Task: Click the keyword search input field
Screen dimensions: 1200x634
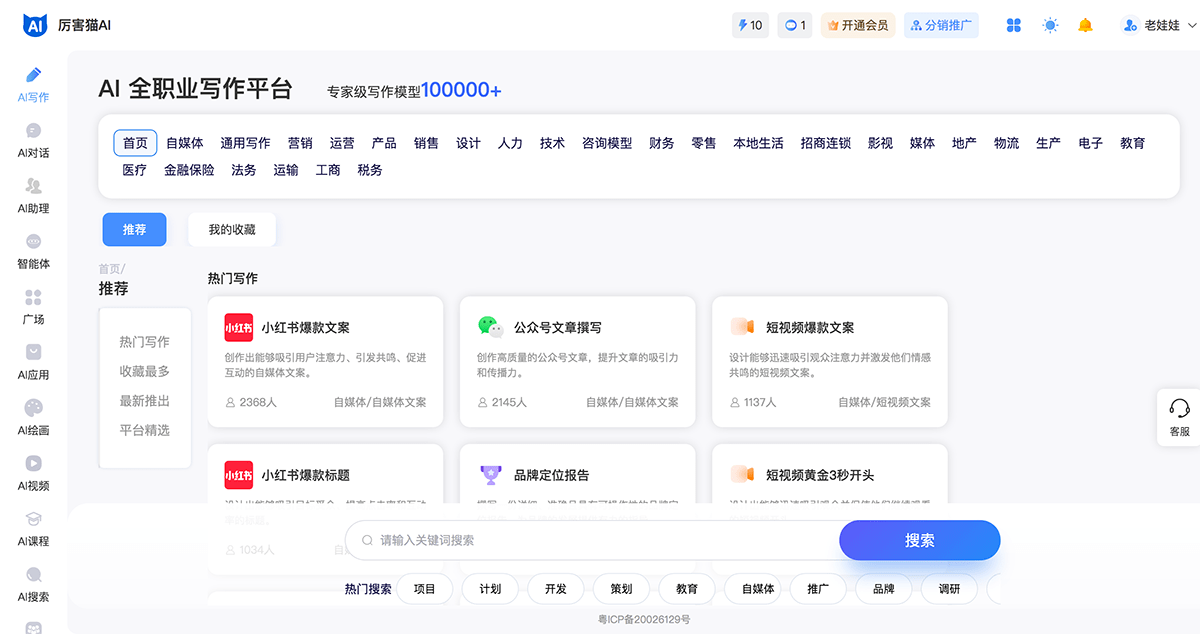Action: (600, 540)
